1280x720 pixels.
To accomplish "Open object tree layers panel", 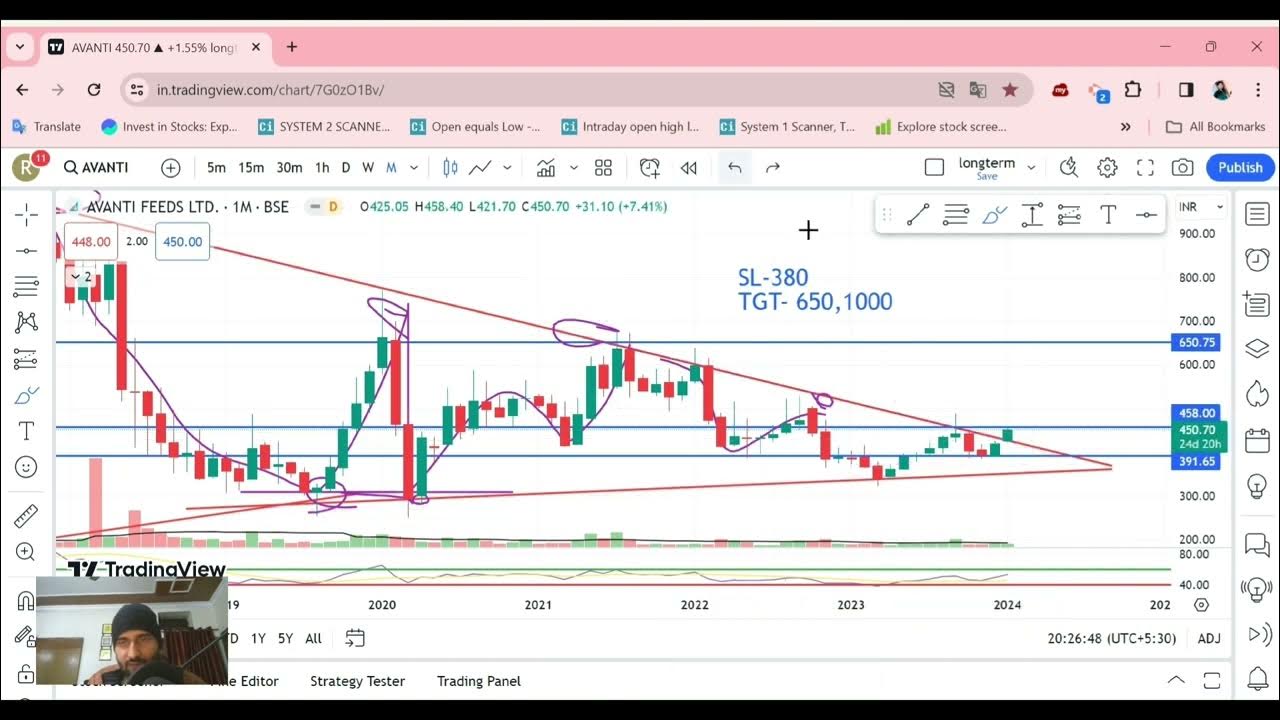I will click(x=1257, y=348).
